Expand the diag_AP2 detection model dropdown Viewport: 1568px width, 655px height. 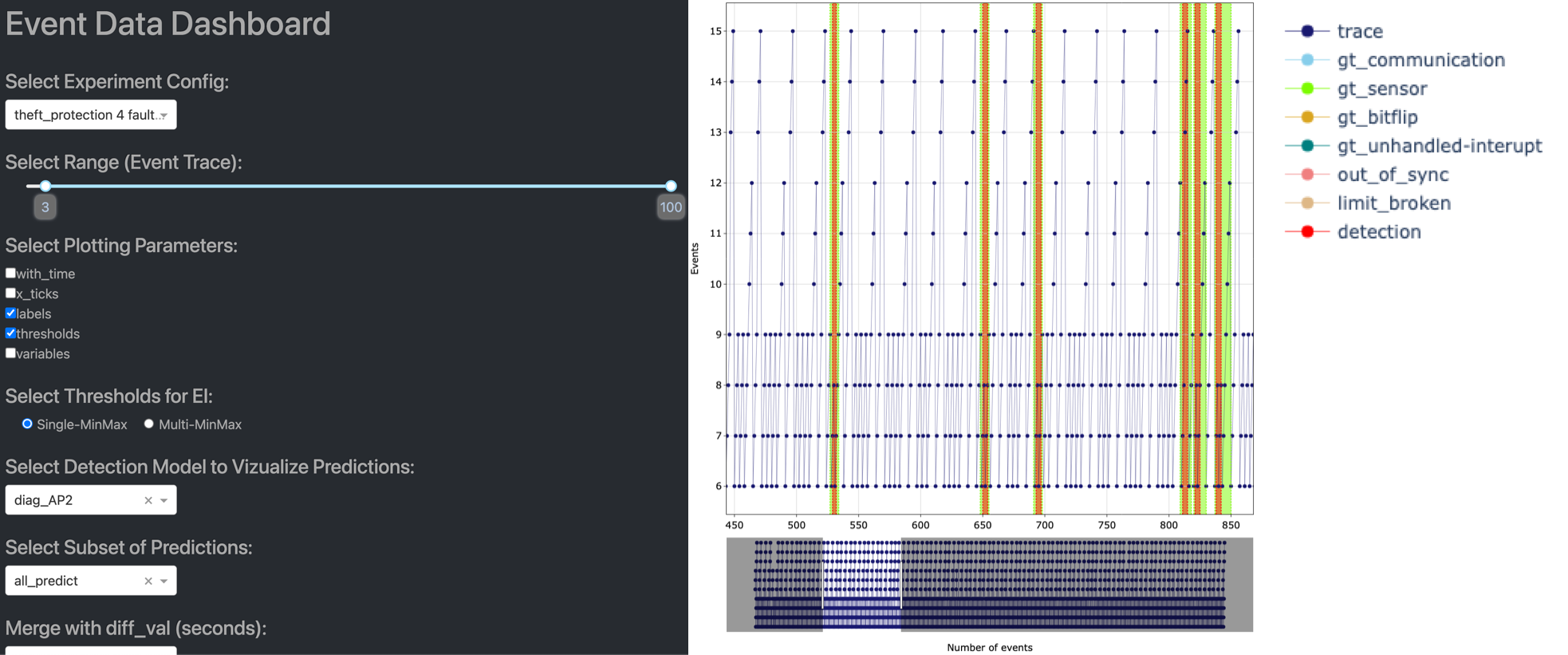[x=163, y=500]
